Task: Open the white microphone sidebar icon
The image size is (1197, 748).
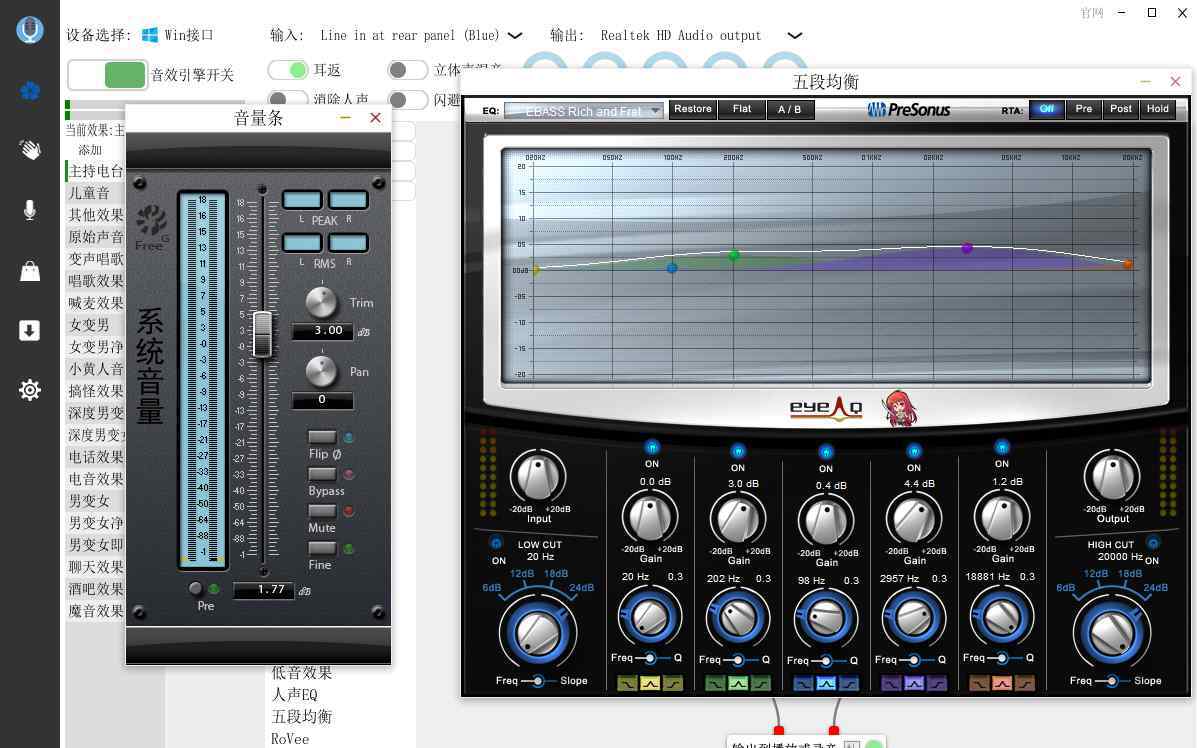Action: pos(30,210)
